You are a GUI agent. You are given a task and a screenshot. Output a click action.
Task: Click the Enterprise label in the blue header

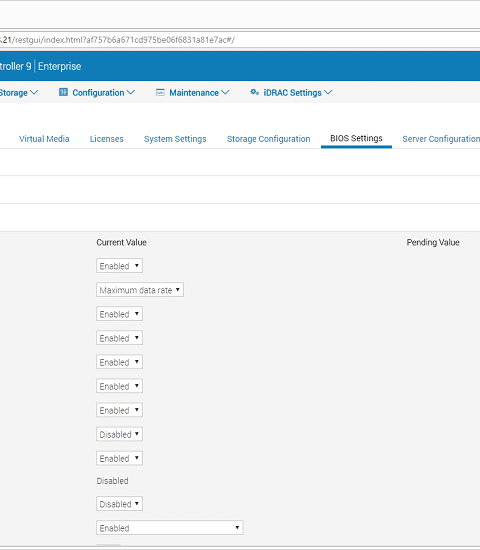click(60, 66)
